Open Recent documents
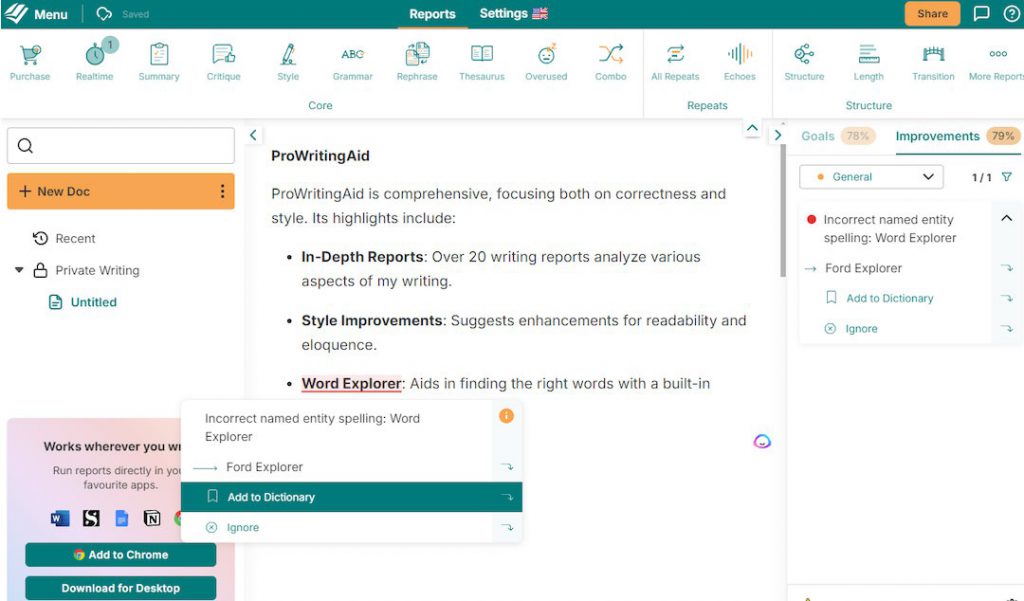Screen dimensions: 1024x601 tap(64, 238)
